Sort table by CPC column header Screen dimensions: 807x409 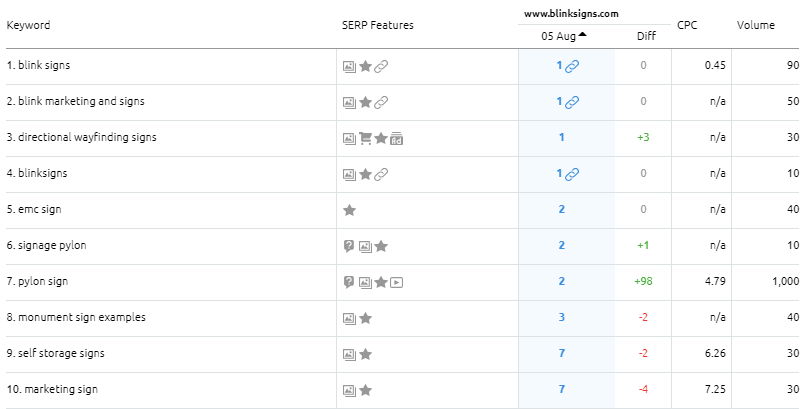[687, 24]
